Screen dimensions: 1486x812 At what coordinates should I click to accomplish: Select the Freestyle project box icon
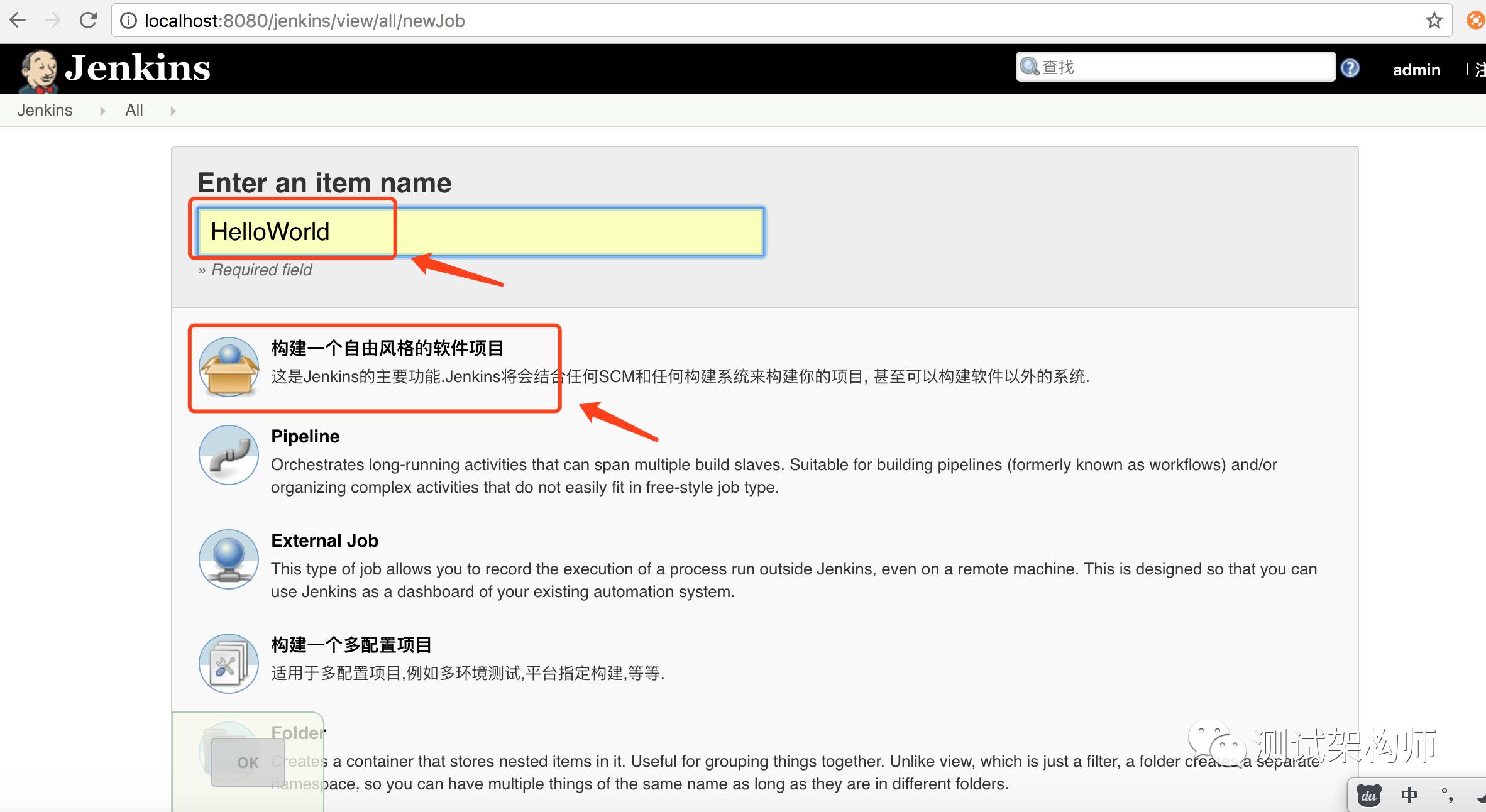[229, 367]
